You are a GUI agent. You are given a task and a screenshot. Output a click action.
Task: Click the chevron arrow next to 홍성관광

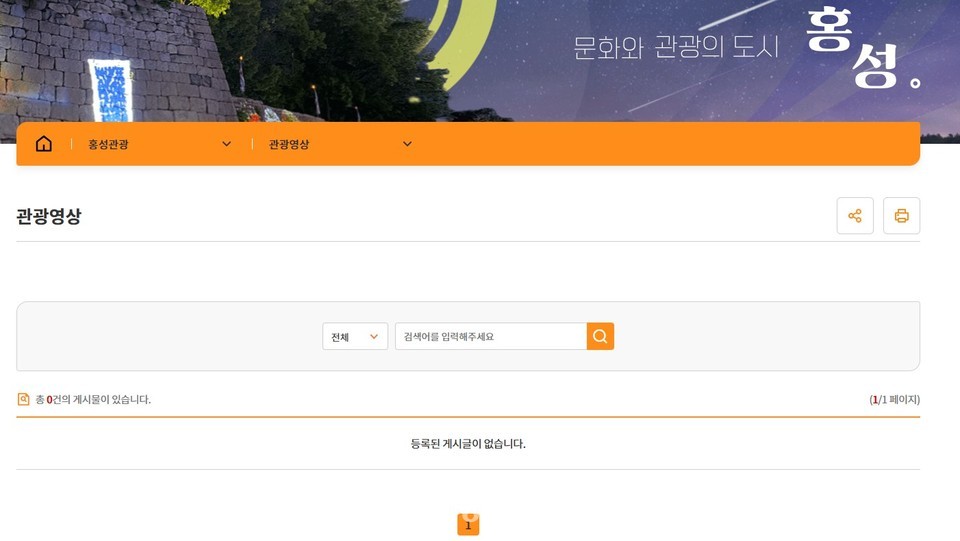(x=226, y=144)
